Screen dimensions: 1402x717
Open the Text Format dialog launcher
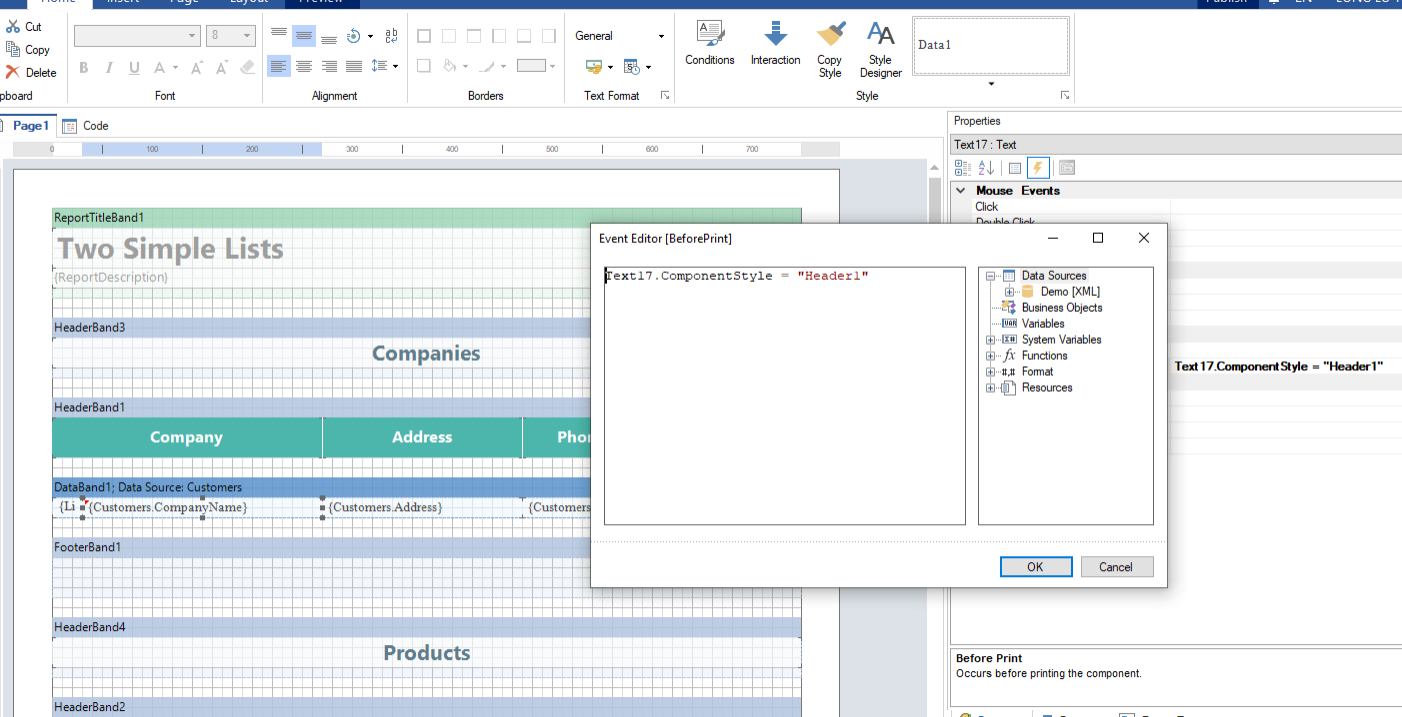pos(665,95)
